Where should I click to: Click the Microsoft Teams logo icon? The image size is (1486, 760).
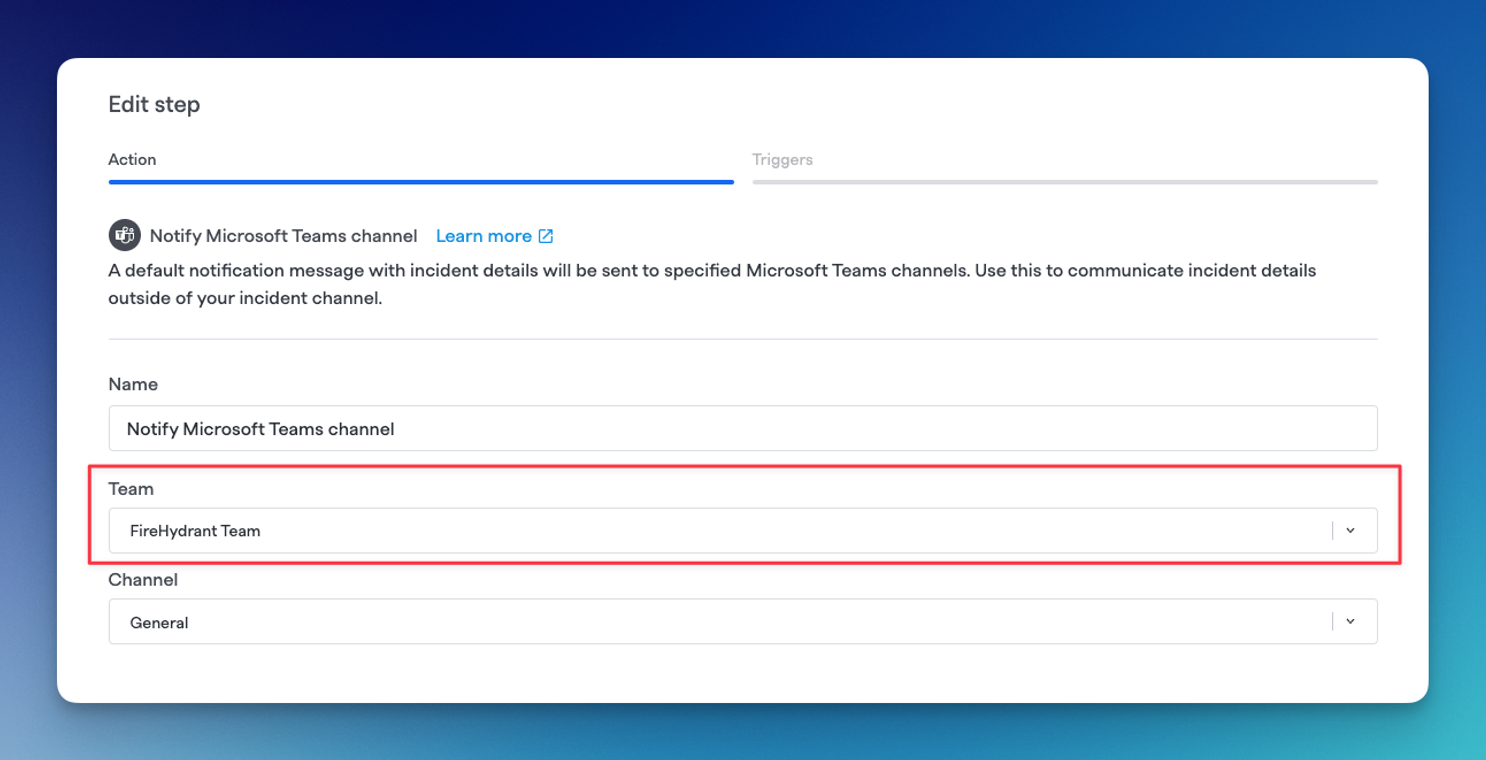point(124,236)
